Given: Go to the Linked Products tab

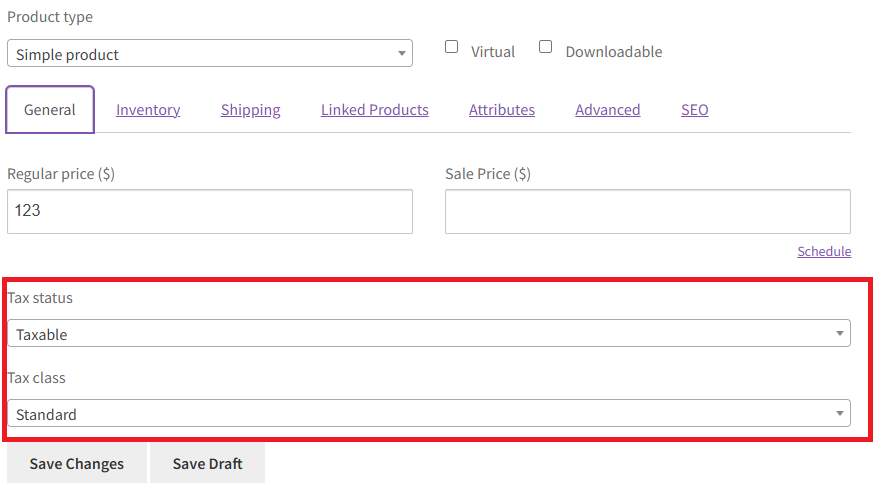Looking at the screenshot, I should 374,110.
